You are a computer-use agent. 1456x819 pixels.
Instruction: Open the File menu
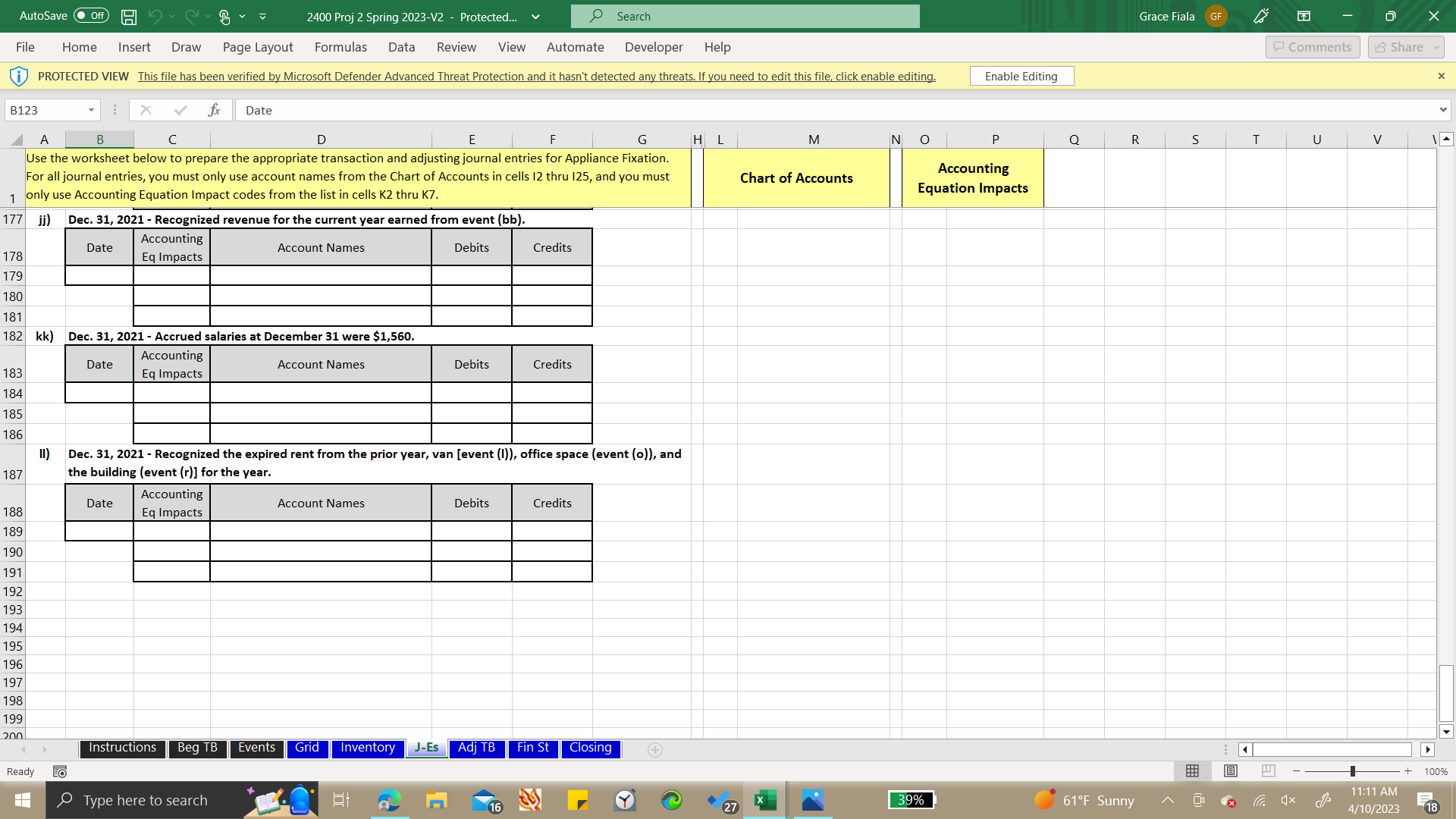pos(25,47)
